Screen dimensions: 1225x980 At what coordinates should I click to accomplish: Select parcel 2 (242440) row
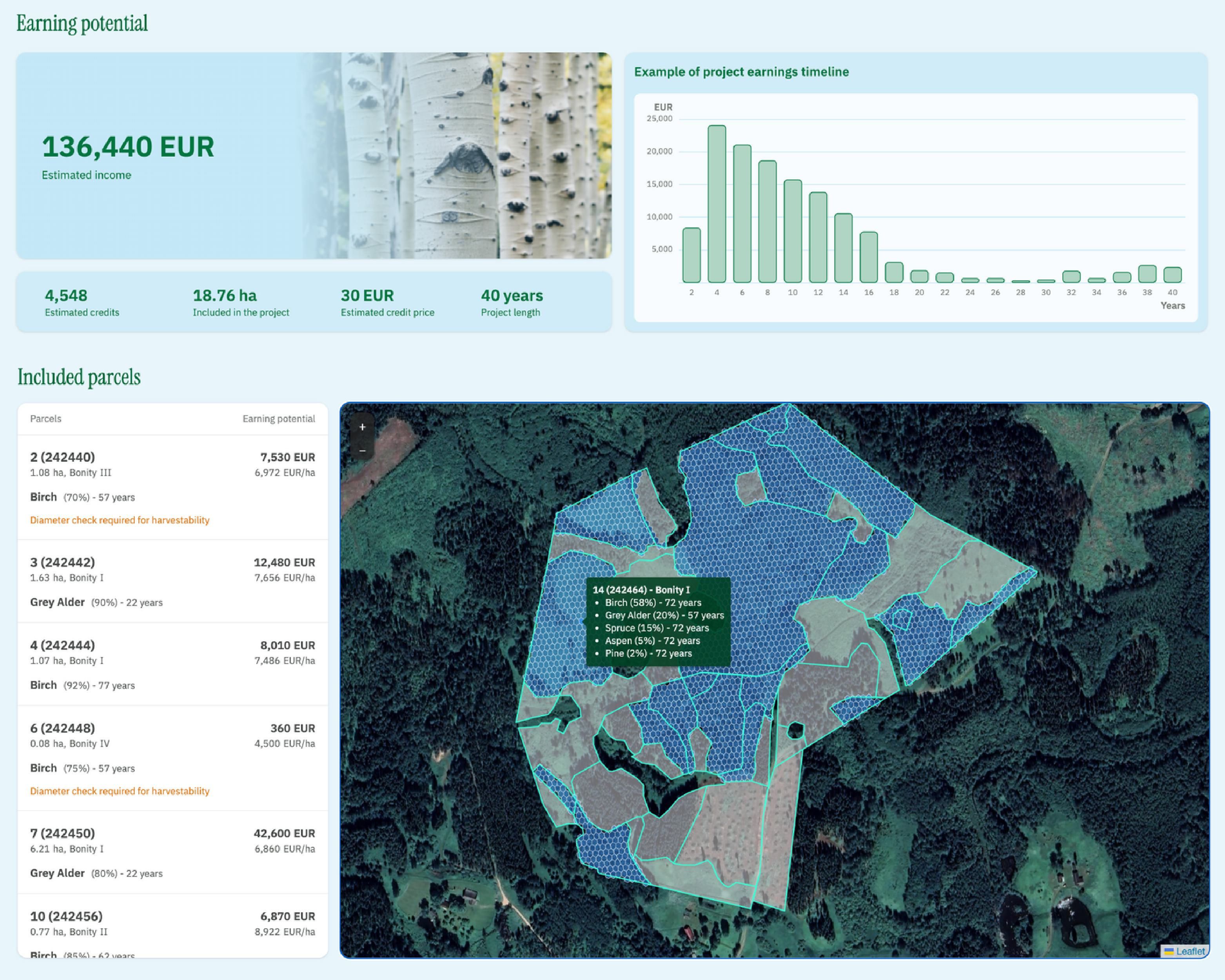coord(173,487)
